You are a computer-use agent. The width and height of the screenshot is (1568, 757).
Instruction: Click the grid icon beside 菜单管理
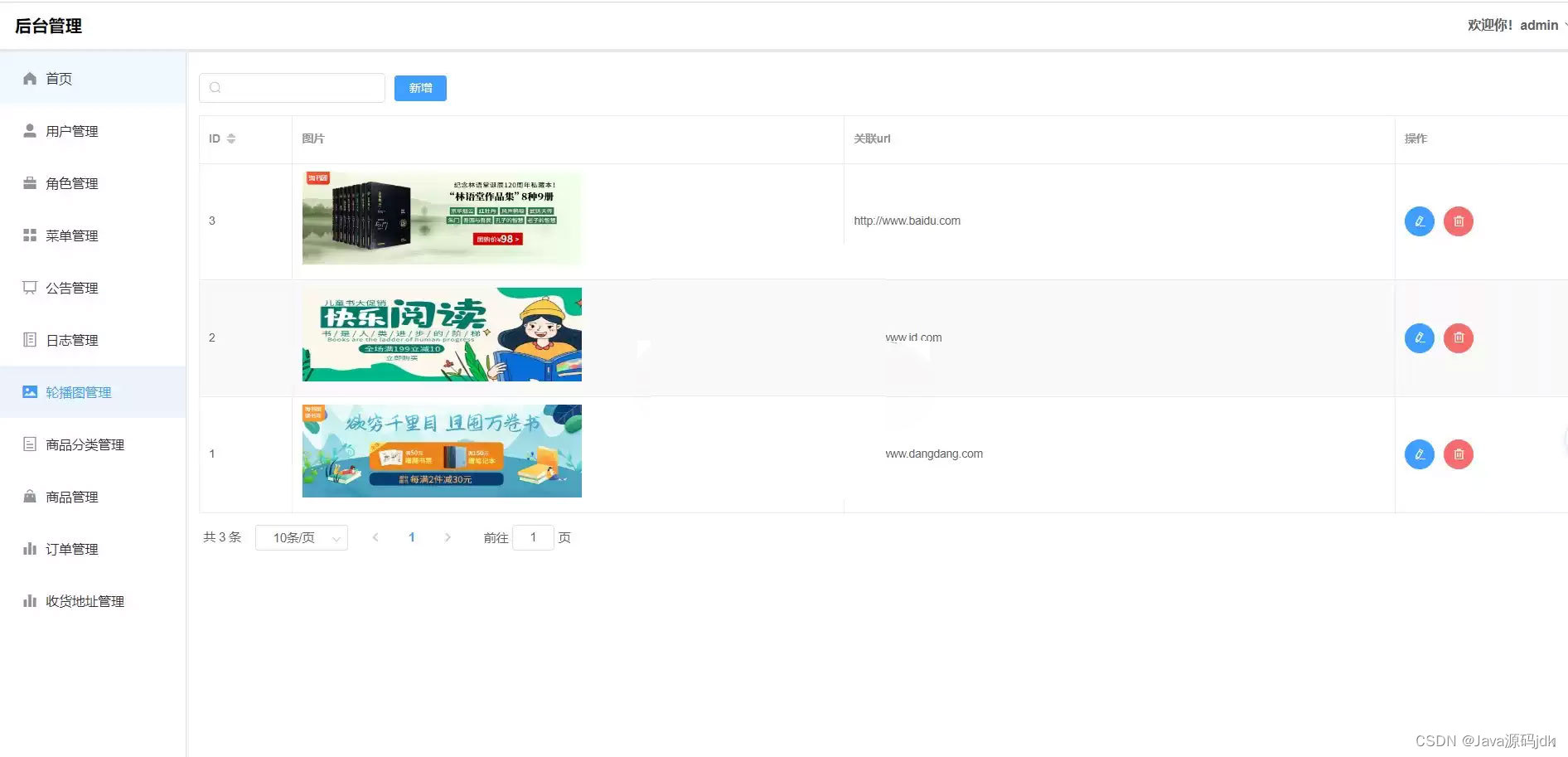click(x=30, y=235)
